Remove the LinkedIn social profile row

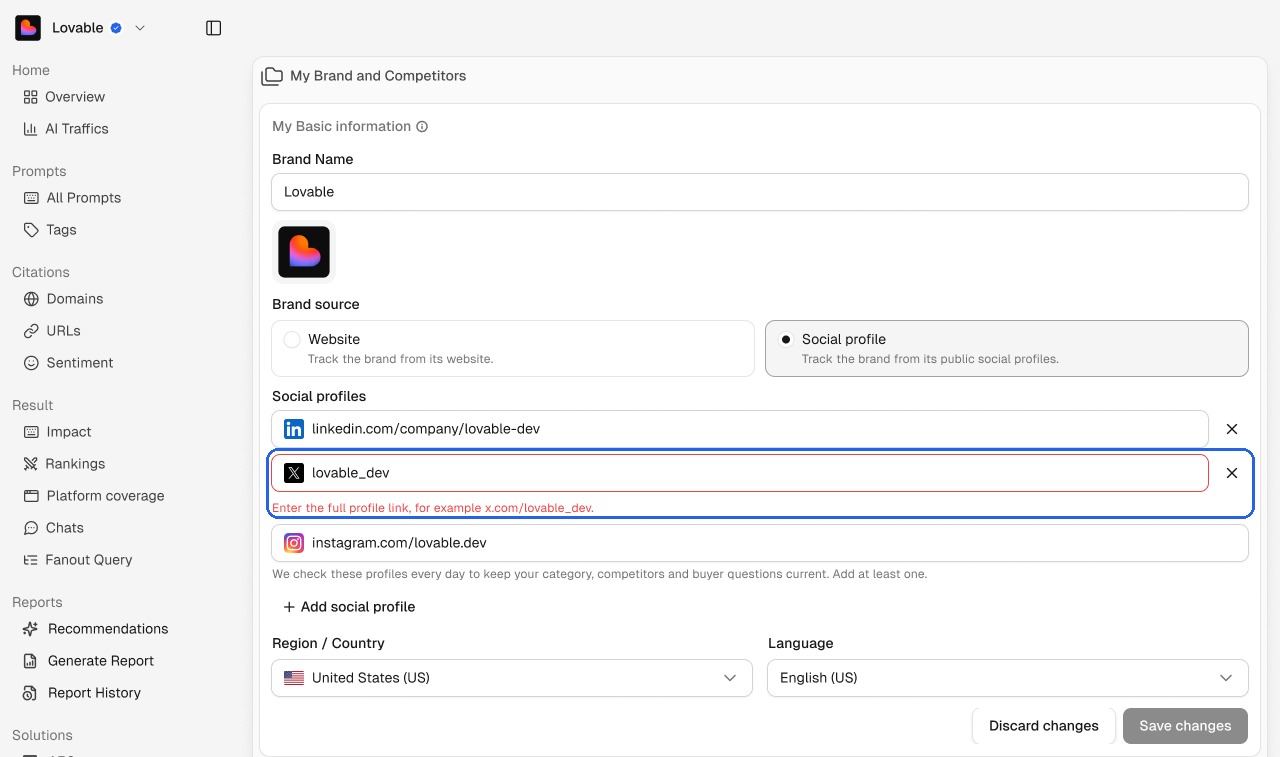tap(1232, 429)
